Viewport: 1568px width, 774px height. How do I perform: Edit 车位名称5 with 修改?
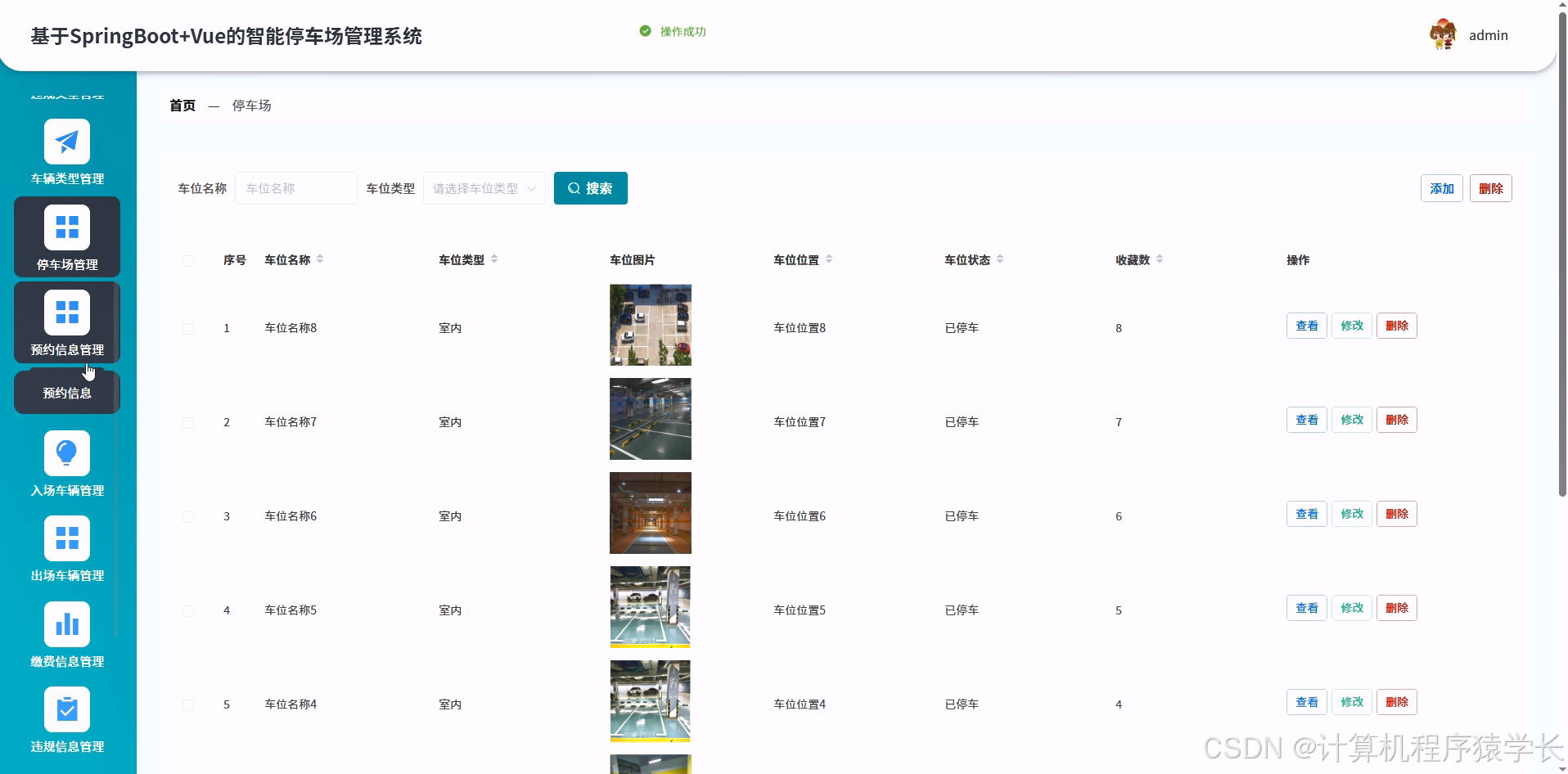pyautogui.click(x=1351, y=608)
